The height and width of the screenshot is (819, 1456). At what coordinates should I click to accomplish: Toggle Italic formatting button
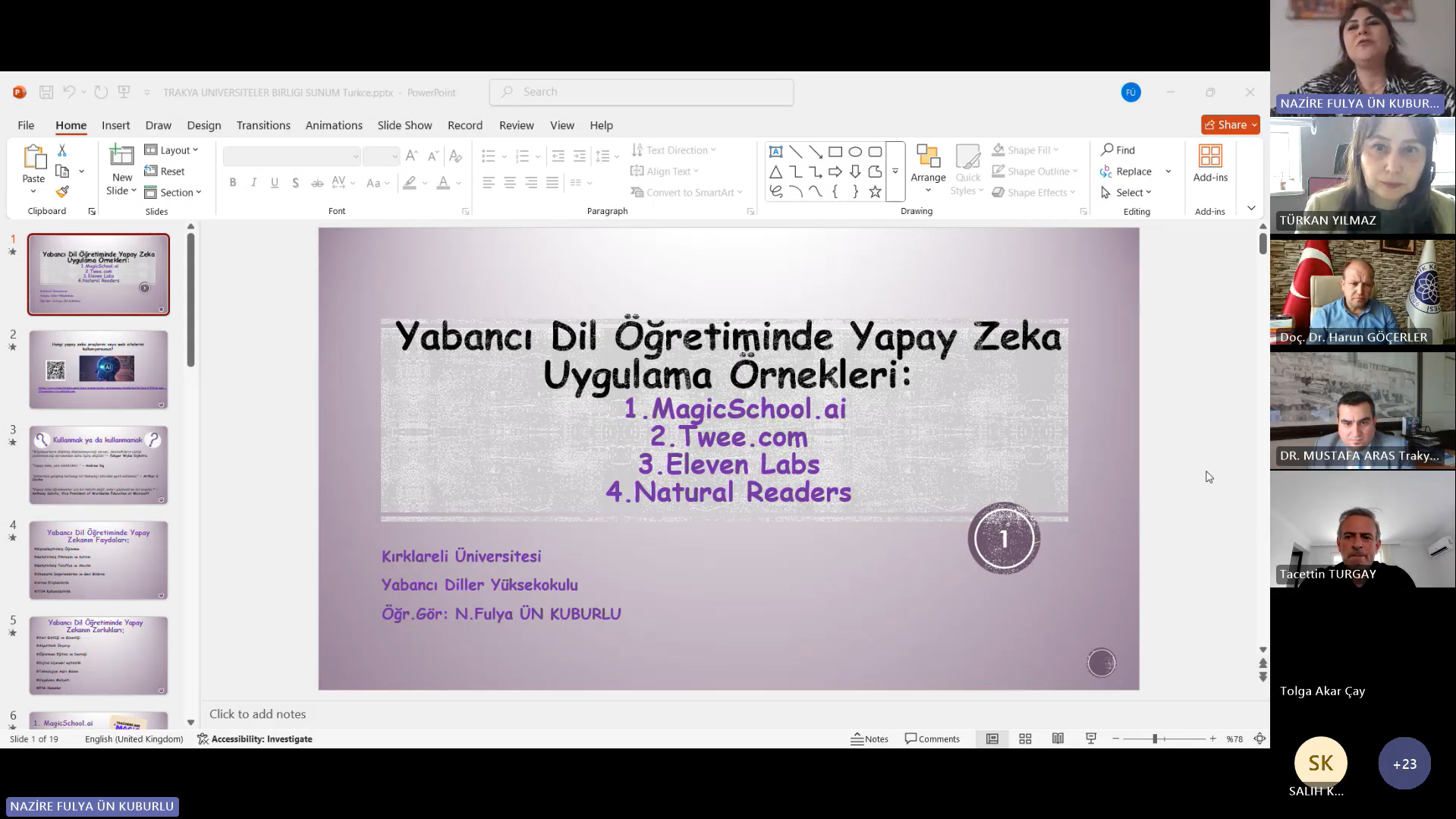253,183
